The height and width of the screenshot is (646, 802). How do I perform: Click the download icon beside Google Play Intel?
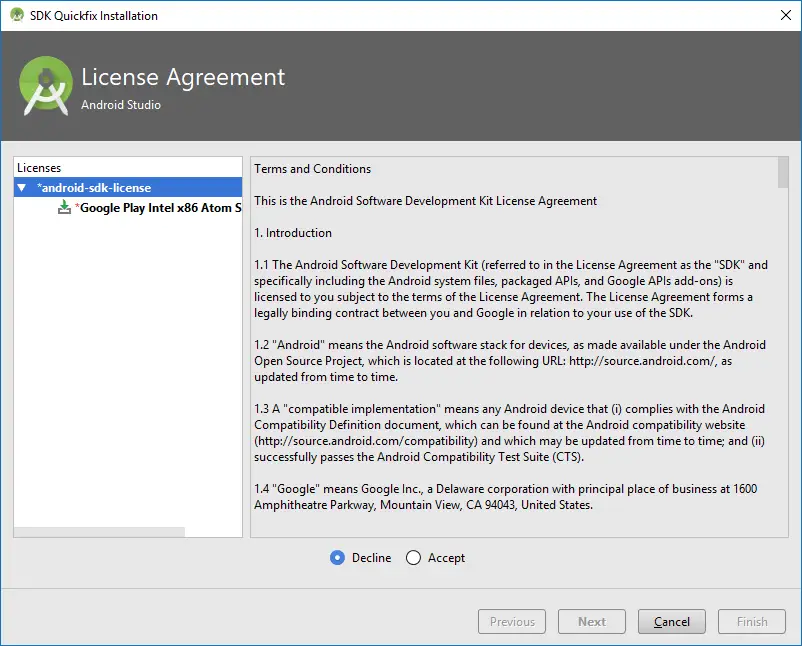tap(64, 207)
